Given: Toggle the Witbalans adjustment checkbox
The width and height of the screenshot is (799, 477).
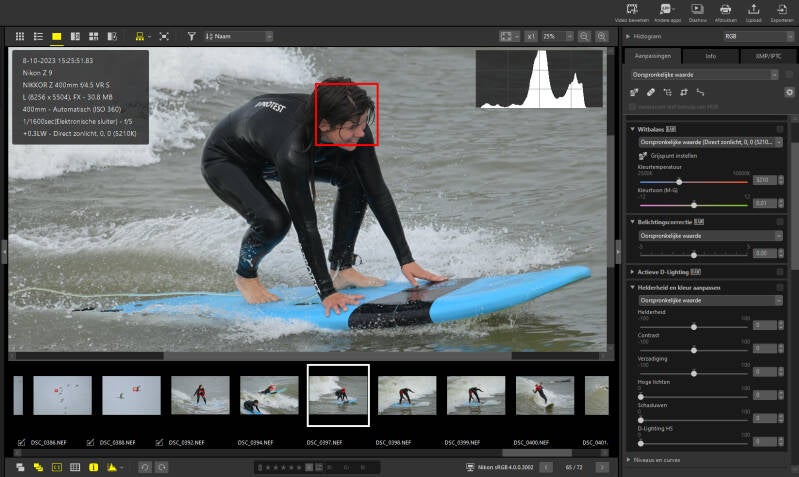Looking at the screenshot, I should pyautogui.click(x=780, y=129).
